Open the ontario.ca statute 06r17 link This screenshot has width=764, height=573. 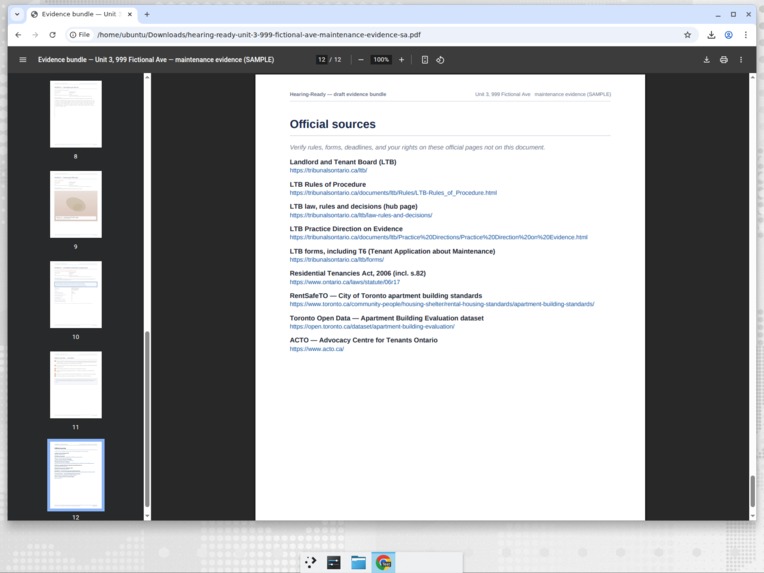coord(344,282)
